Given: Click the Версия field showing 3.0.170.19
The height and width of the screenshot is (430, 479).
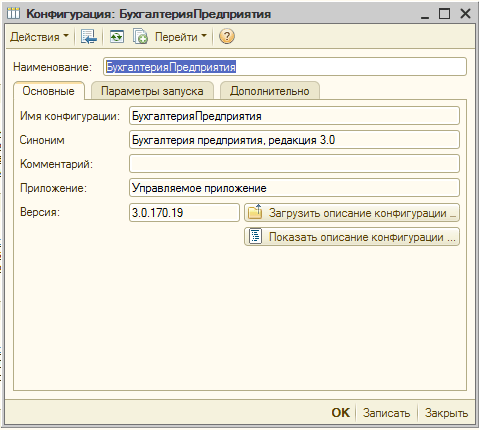Looking at the screenshot, I should point(184,213).
